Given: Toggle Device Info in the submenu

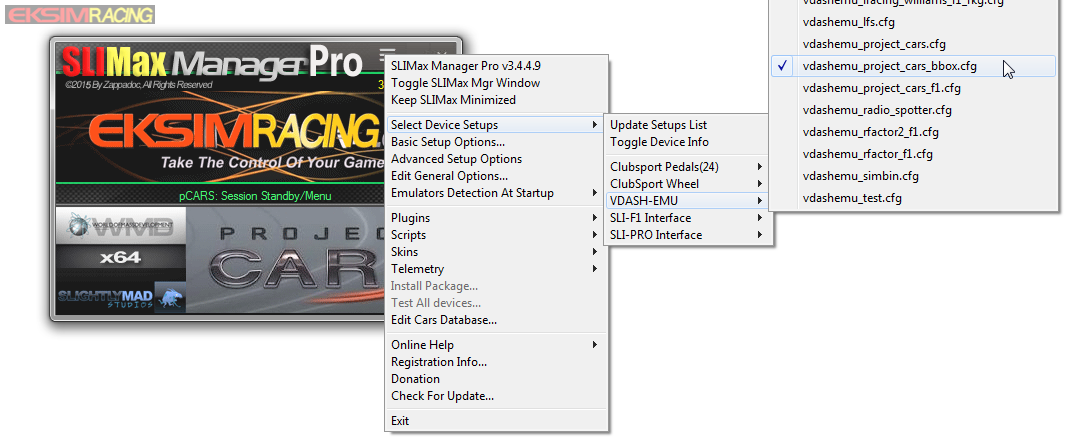Looking at the screenshot, I should [687, 142].
